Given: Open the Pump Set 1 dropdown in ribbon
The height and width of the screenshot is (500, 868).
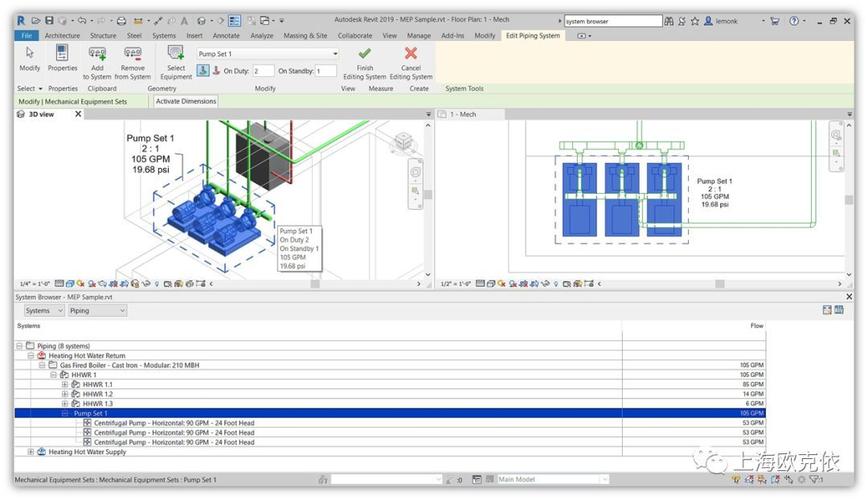Looking at the screenshot, I should pyautogui.click(x=335, y=54).
